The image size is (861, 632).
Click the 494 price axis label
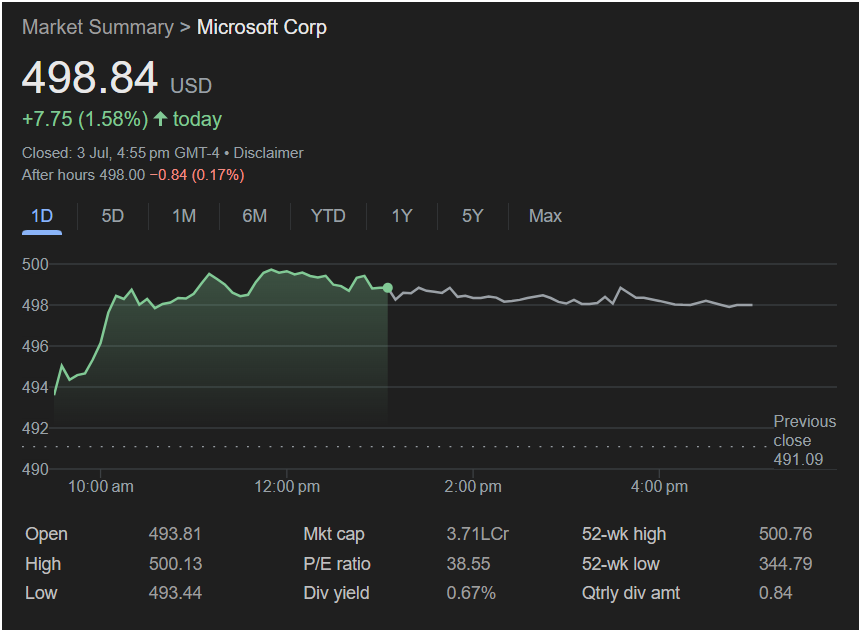coord(35,388)
